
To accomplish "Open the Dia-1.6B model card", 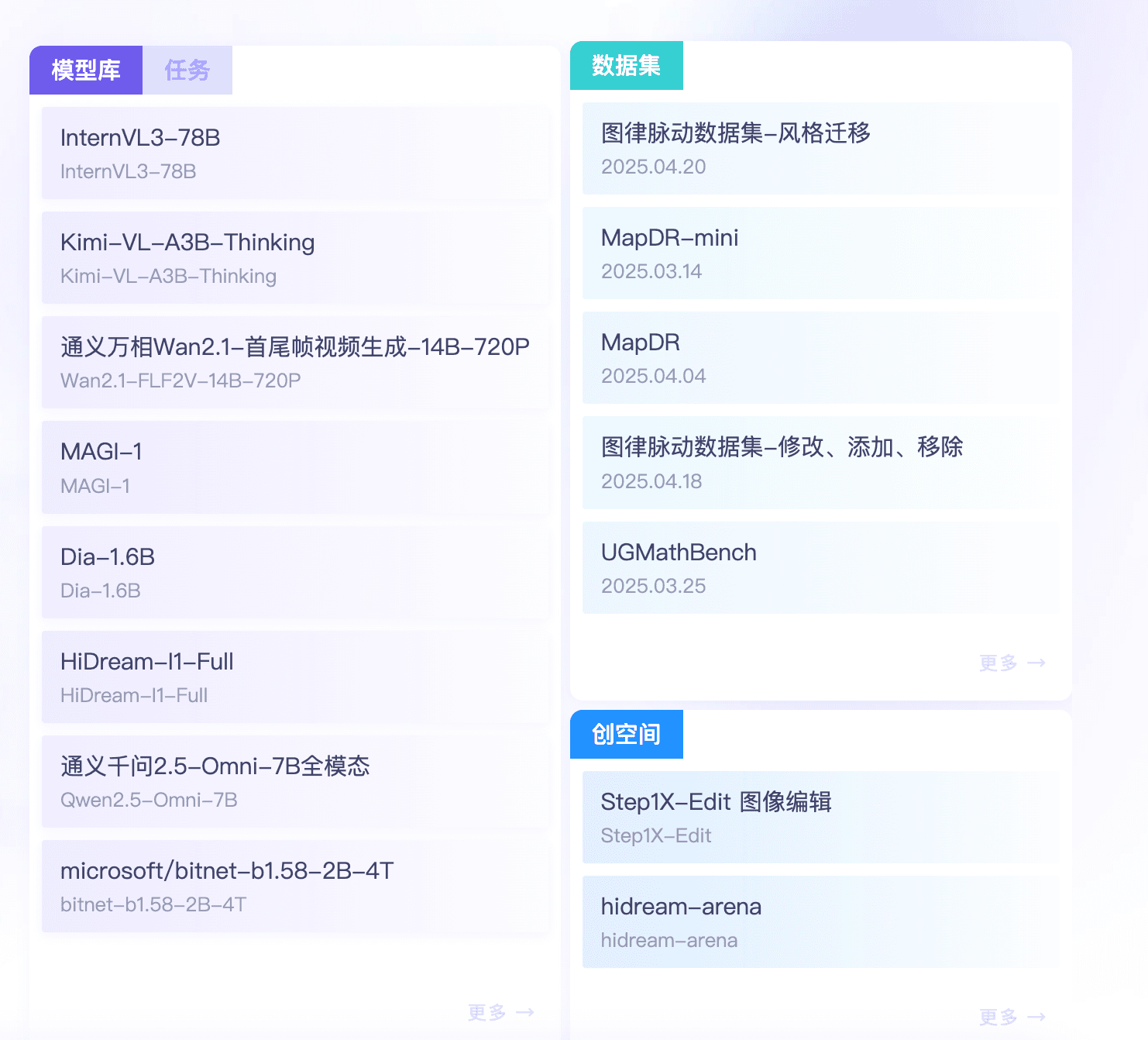I will pyautogui.click(x=295, y=572).
